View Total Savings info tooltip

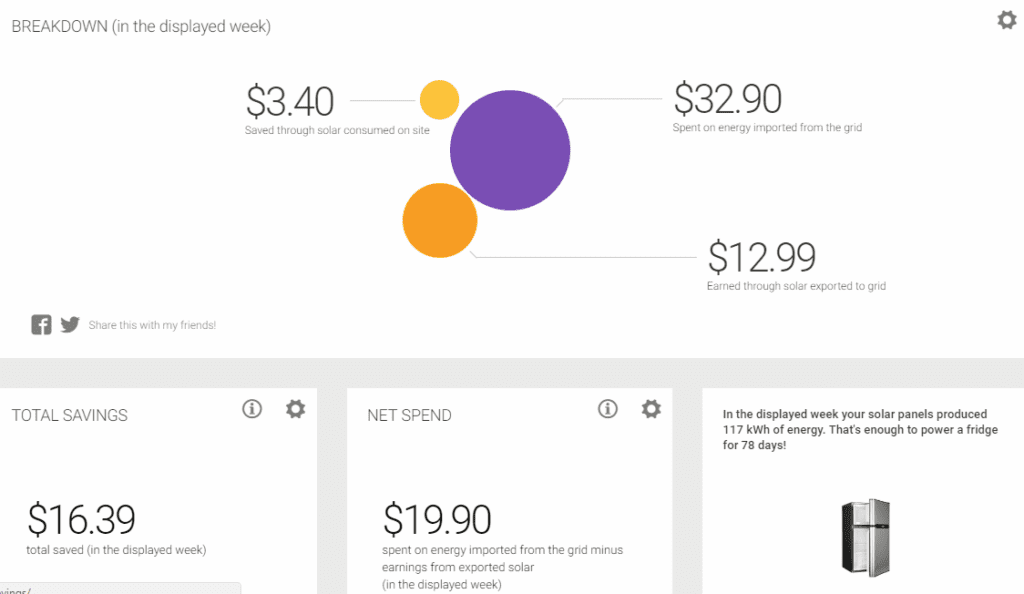(x=252, y=409)
